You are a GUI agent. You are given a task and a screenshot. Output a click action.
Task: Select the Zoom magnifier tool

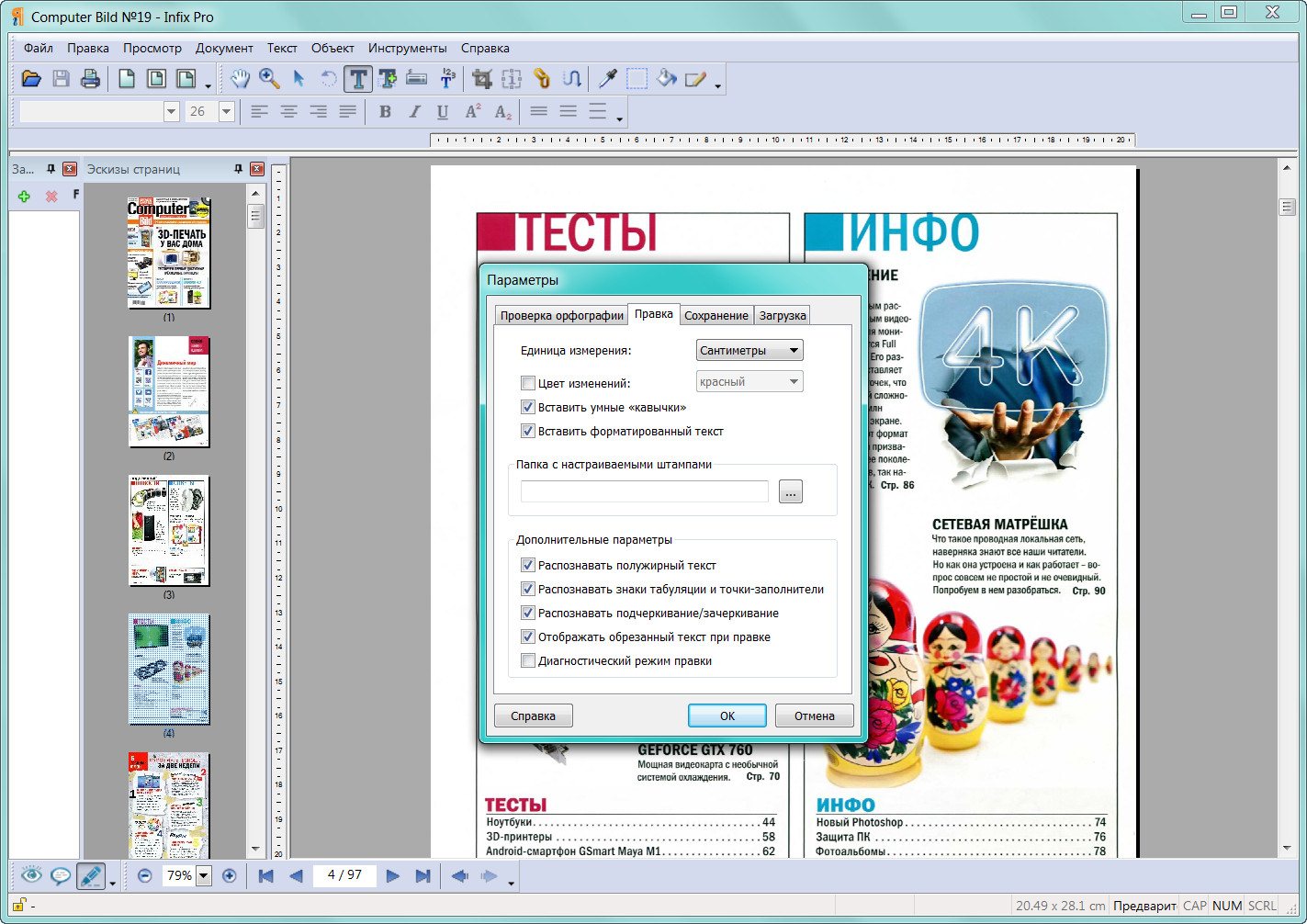click(269, 79)
